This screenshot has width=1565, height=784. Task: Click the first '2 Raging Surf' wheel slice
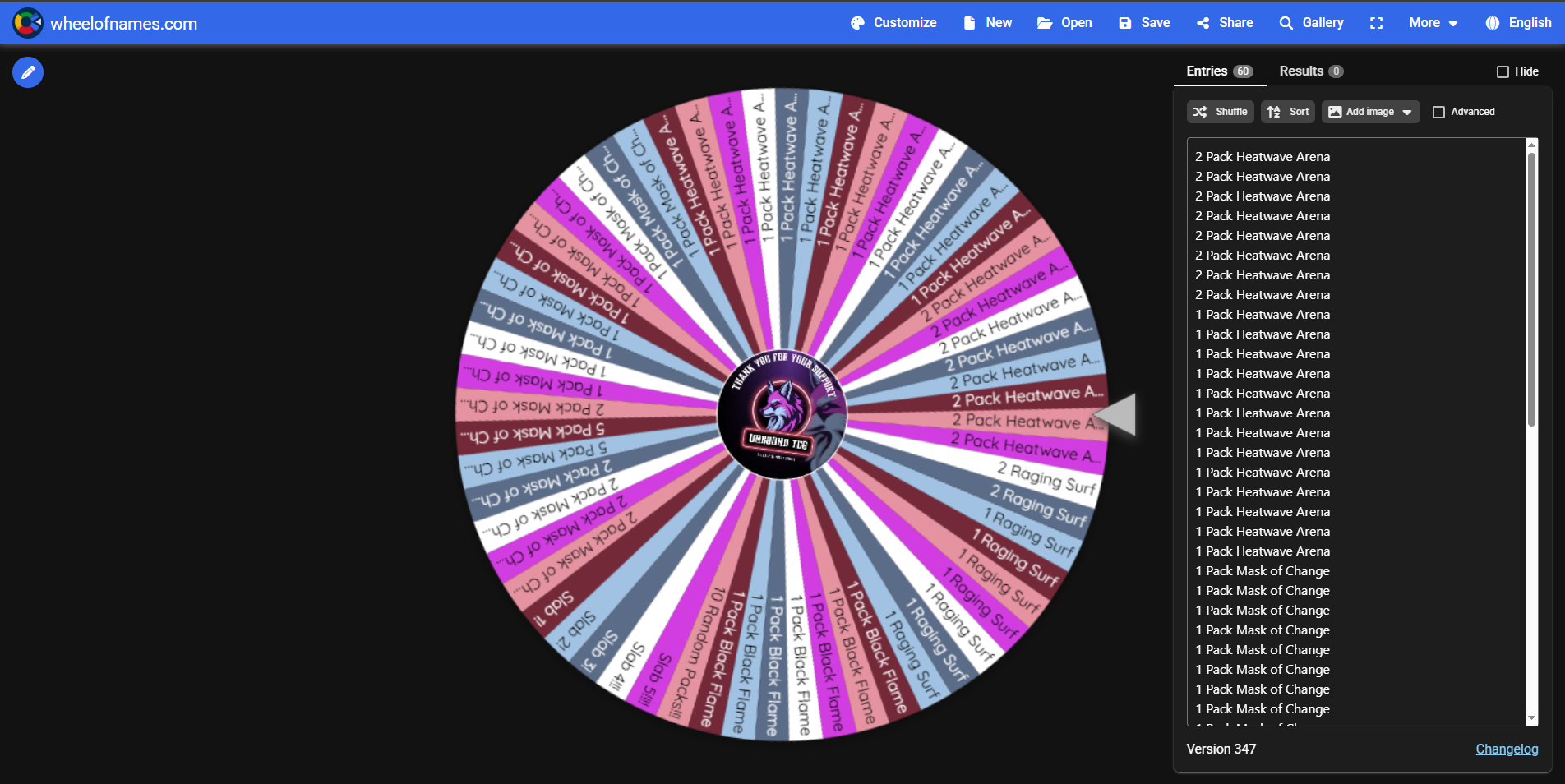click(1046, 477)
